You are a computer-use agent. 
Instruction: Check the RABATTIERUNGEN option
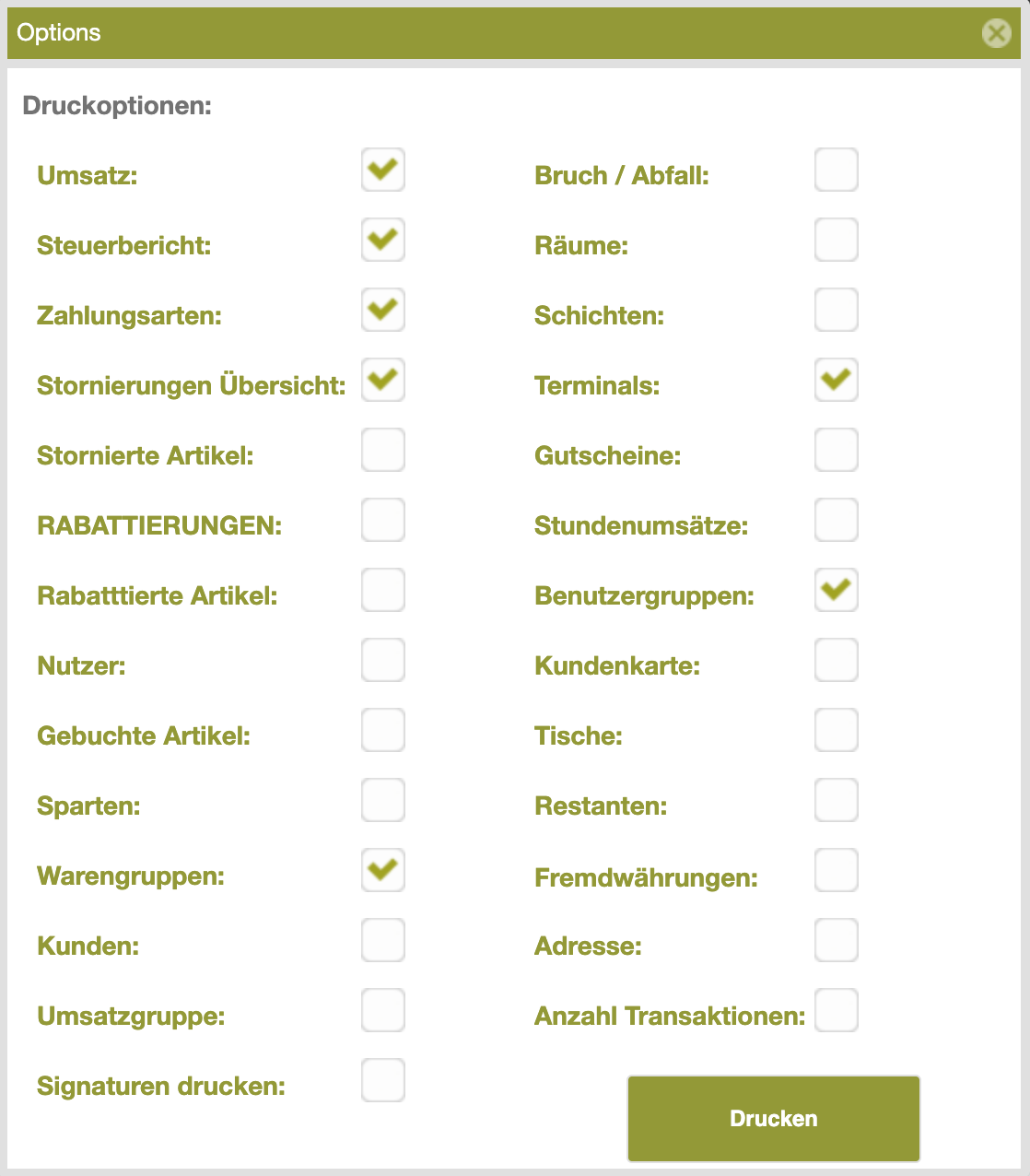click(x=383, y=520)
